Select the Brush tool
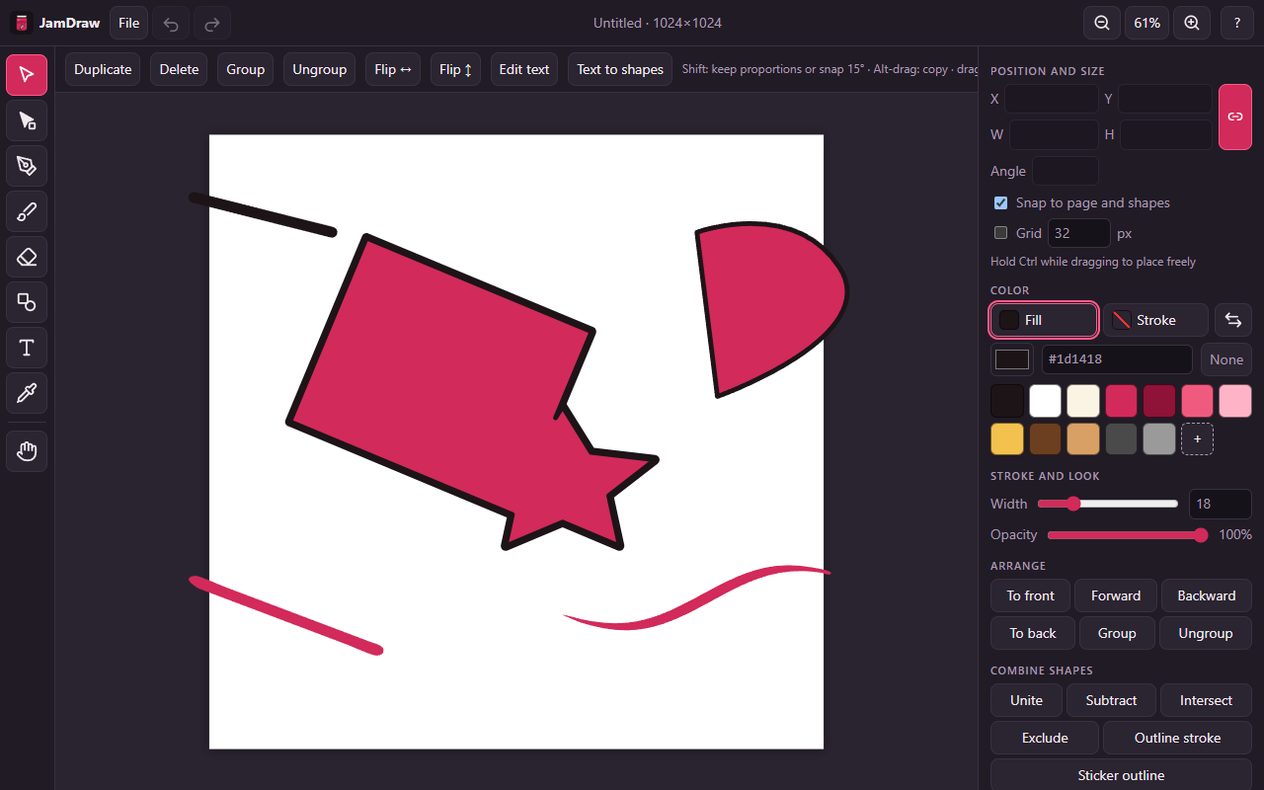 27,212
